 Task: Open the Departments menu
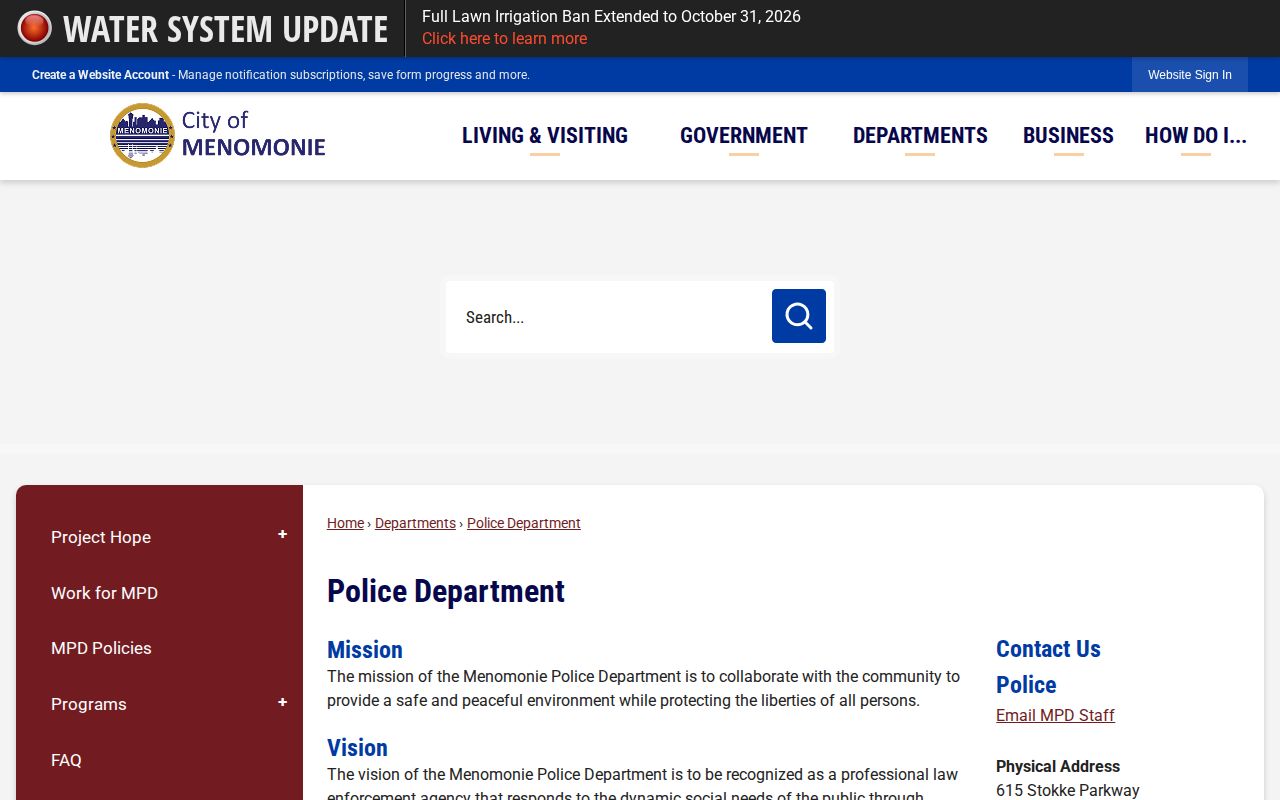[x=920, y=136]
